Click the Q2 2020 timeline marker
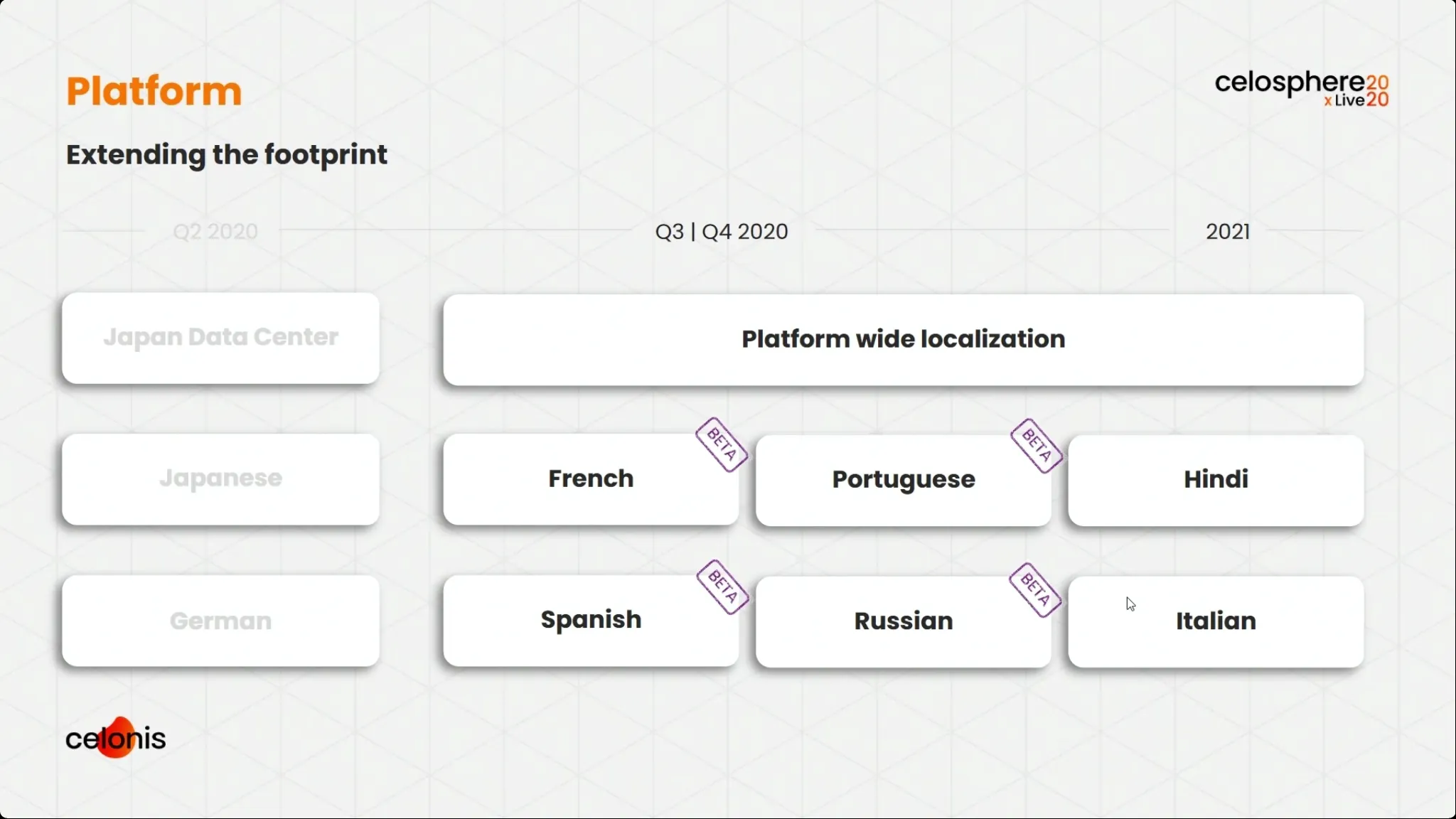The height and width of the screenshot is (819, 1456). click(x=215, y=232)
